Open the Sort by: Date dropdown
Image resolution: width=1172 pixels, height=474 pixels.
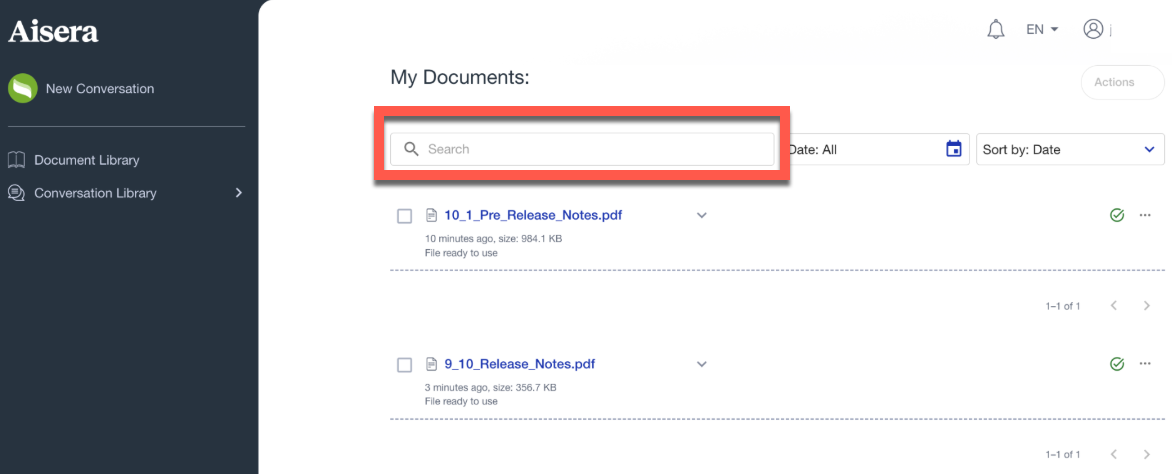point(1069,149)
